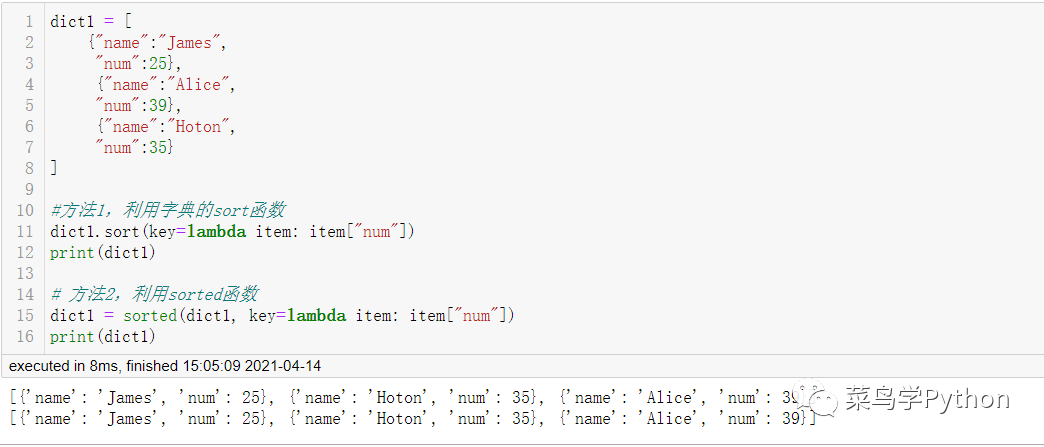Screen dimensions: 1044x447
Task: Click line number 1 in the gutter
Action: point(28,21)
